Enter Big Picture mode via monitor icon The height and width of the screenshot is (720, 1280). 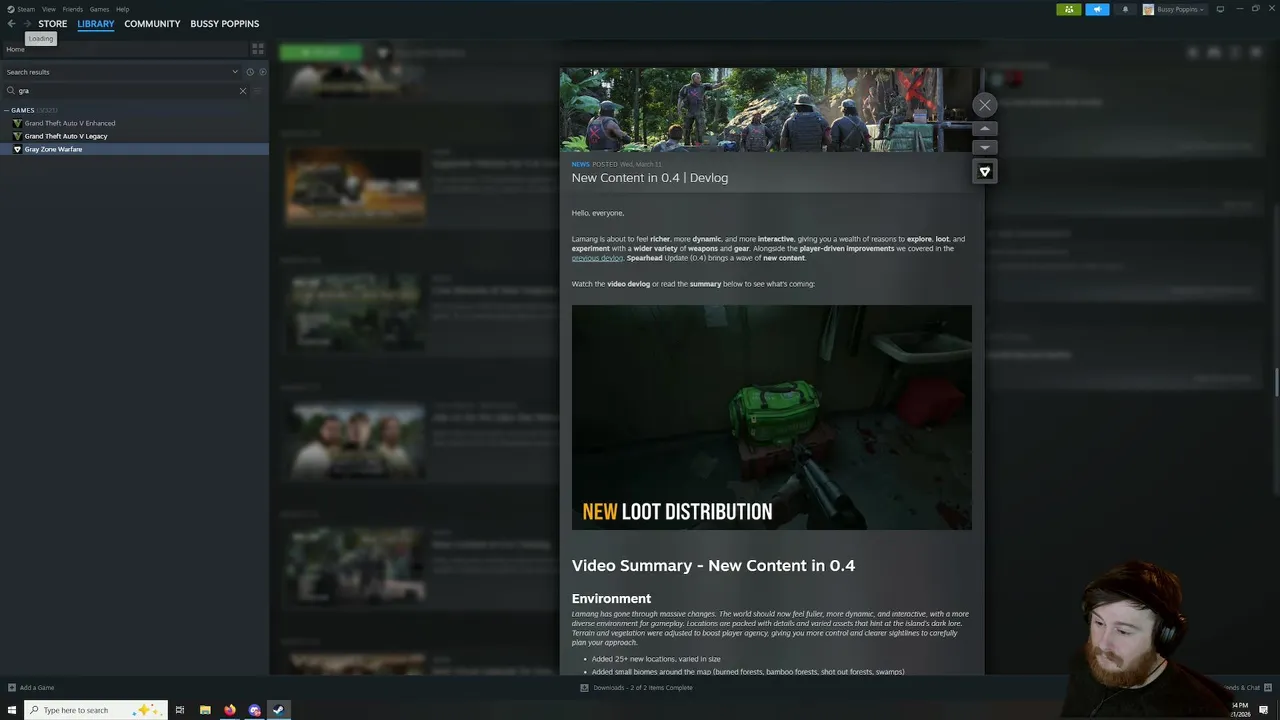1220,9
